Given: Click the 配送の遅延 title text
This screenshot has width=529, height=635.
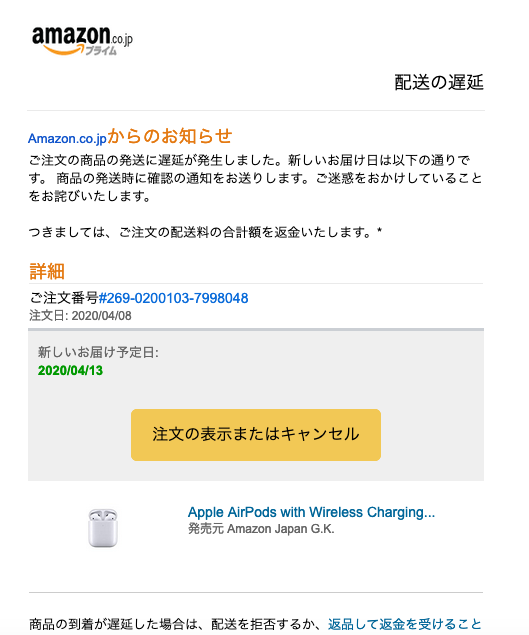Looking at the screenshot, I should point(439,82).
